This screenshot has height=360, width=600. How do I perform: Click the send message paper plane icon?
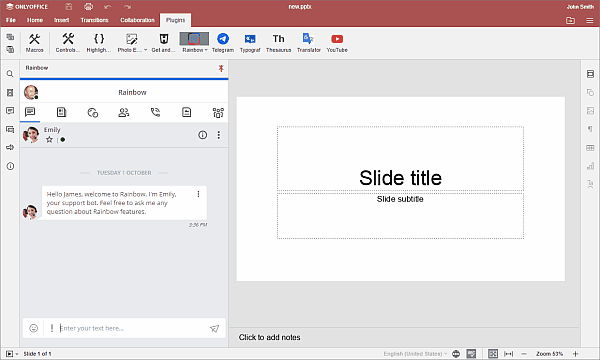pos(214,328)
